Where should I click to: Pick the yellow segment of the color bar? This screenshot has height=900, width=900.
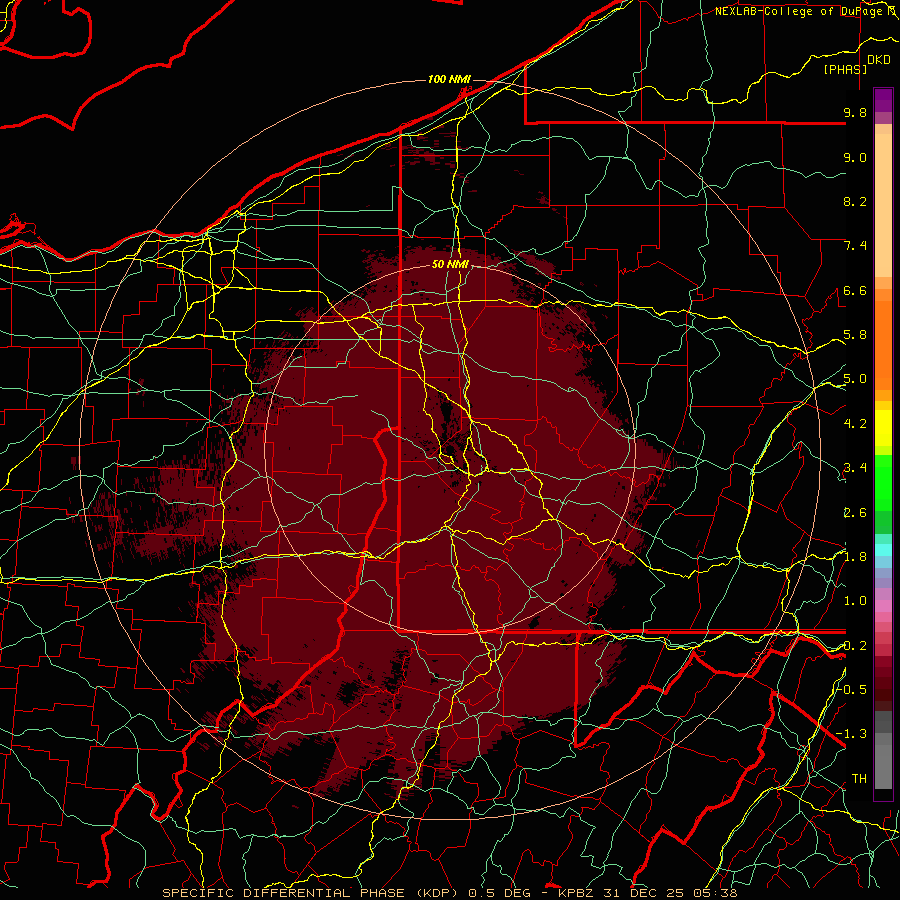(883, 428)
